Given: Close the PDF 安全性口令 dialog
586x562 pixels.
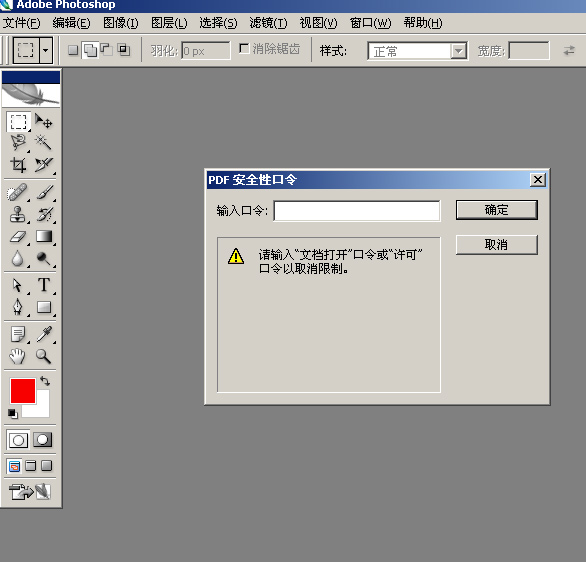Looking at the screenshot, I should (538, 180).
